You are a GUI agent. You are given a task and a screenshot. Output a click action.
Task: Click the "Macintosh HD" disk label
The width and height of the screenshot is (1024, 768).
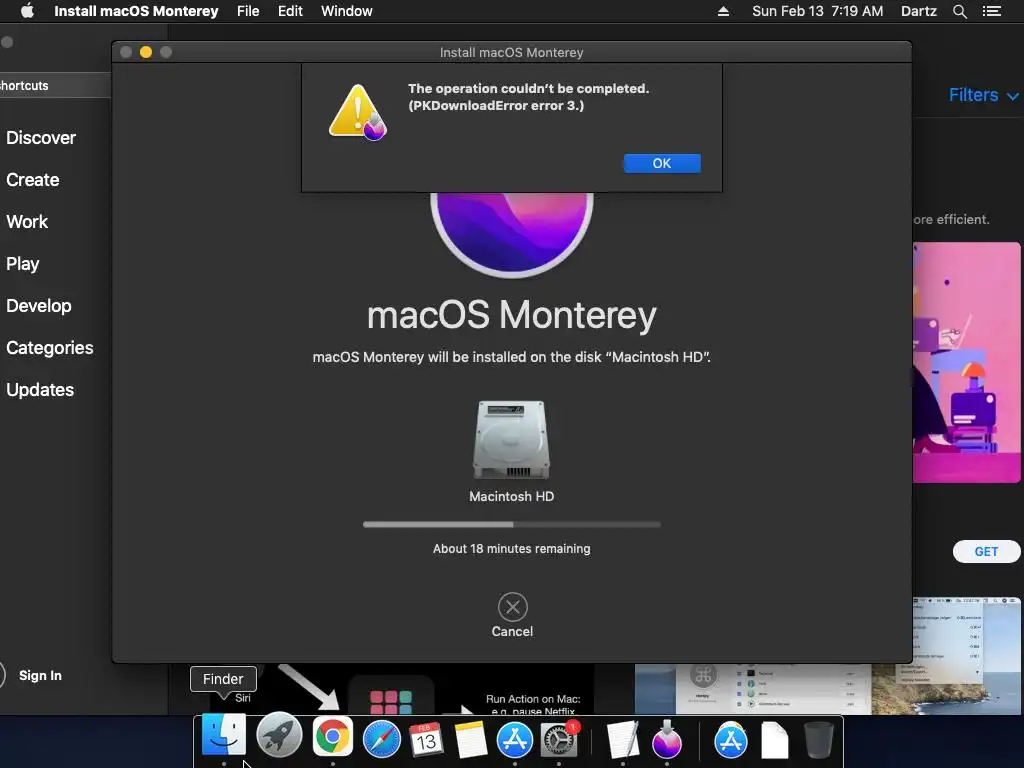pos(511,496)
